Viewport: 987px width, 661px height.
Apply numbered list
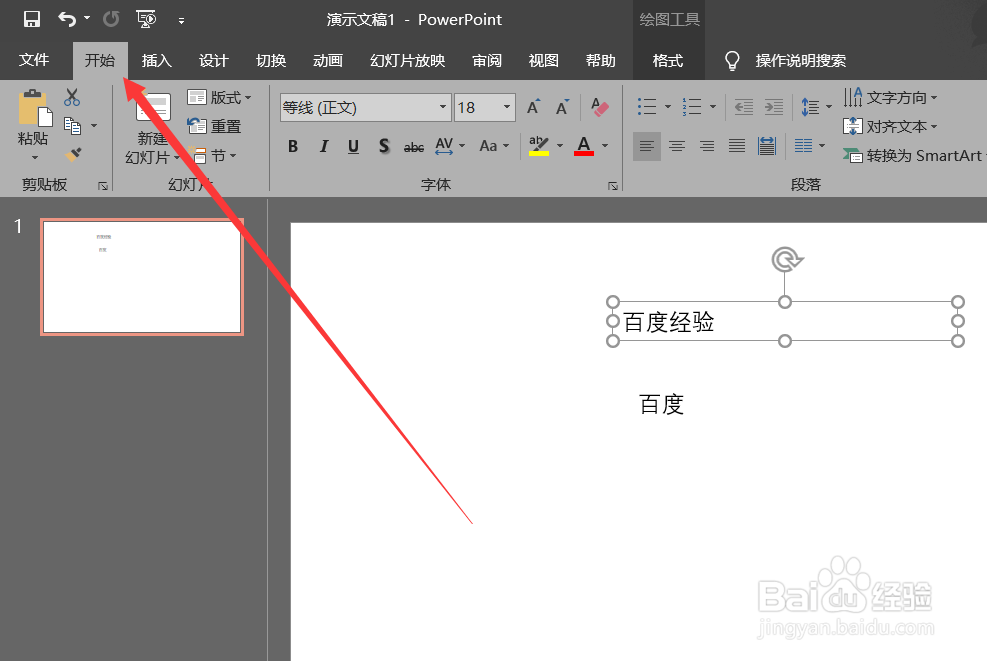[x=692, y=107]
